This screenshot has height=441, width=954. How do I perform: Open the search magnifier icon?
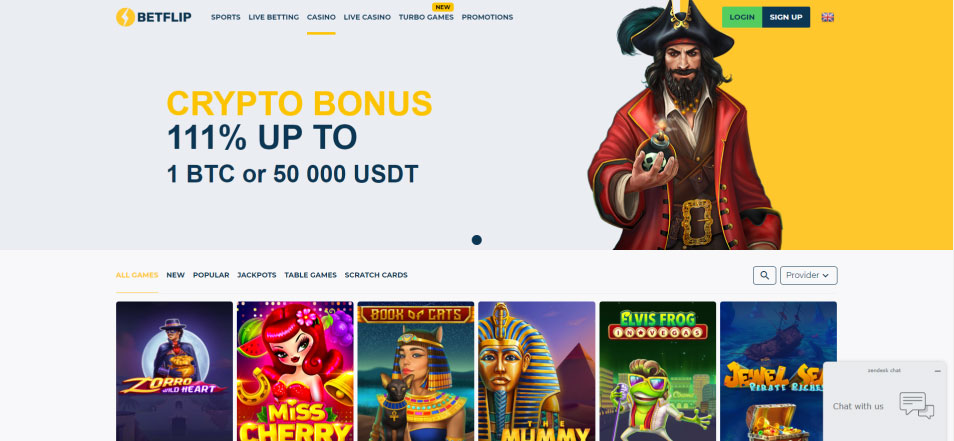click(x=764, y=276)
